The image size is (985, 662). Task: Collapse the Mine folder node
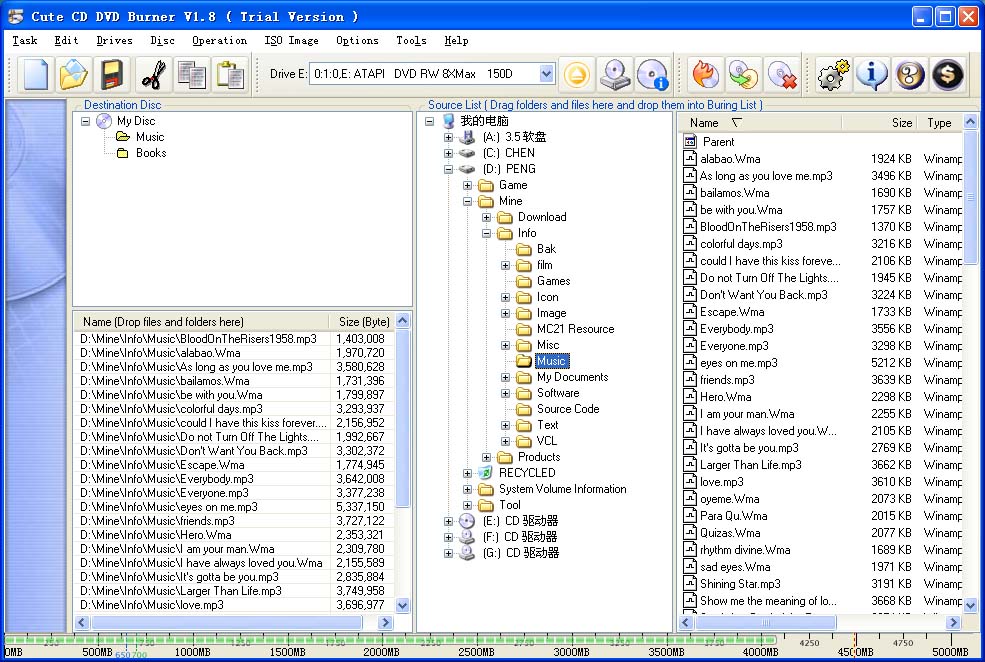pyautogui.click(x=467, y=202)
